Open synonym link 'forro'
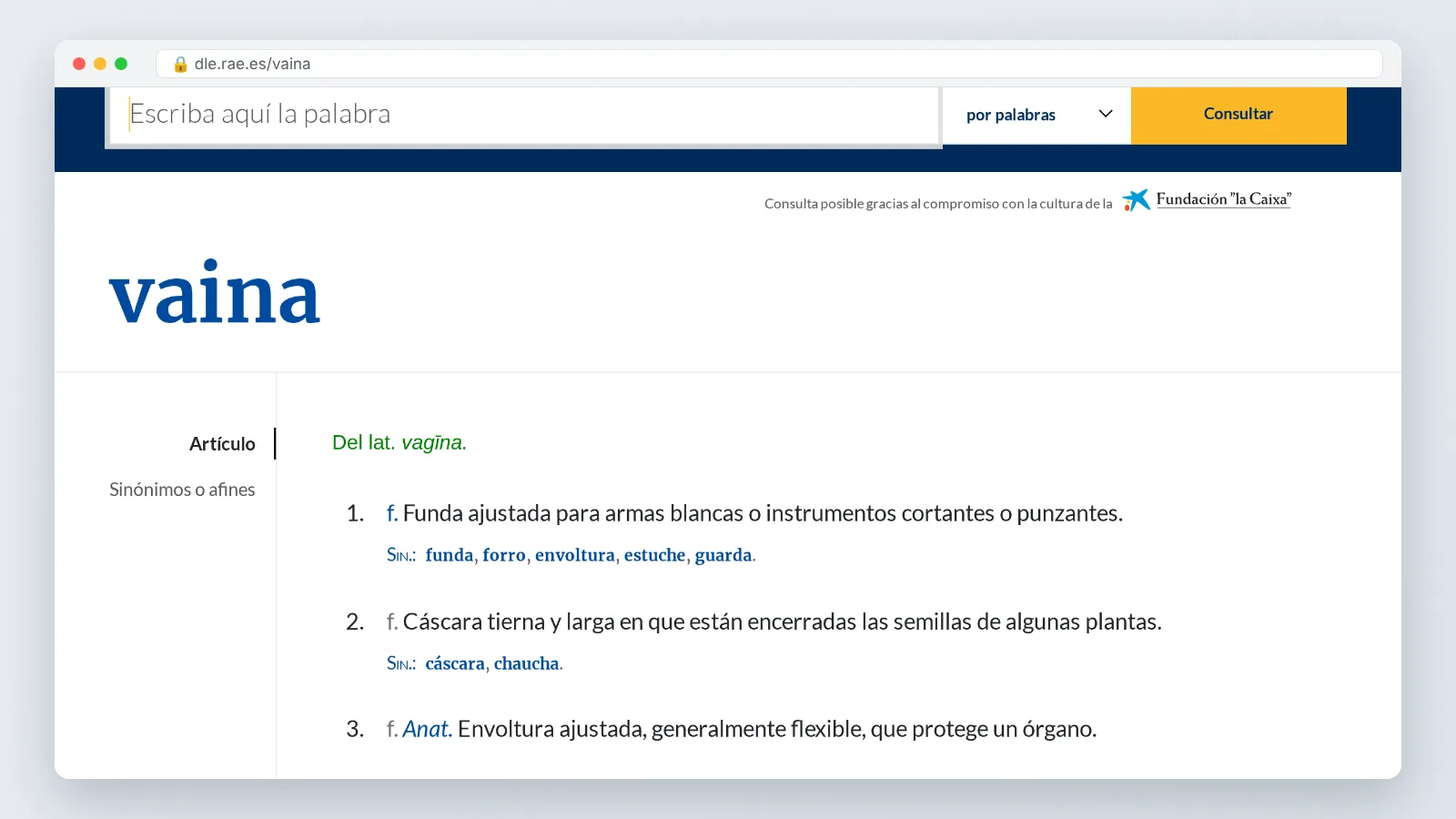This screenshot has height=819, width=1456. pos(504,555)
